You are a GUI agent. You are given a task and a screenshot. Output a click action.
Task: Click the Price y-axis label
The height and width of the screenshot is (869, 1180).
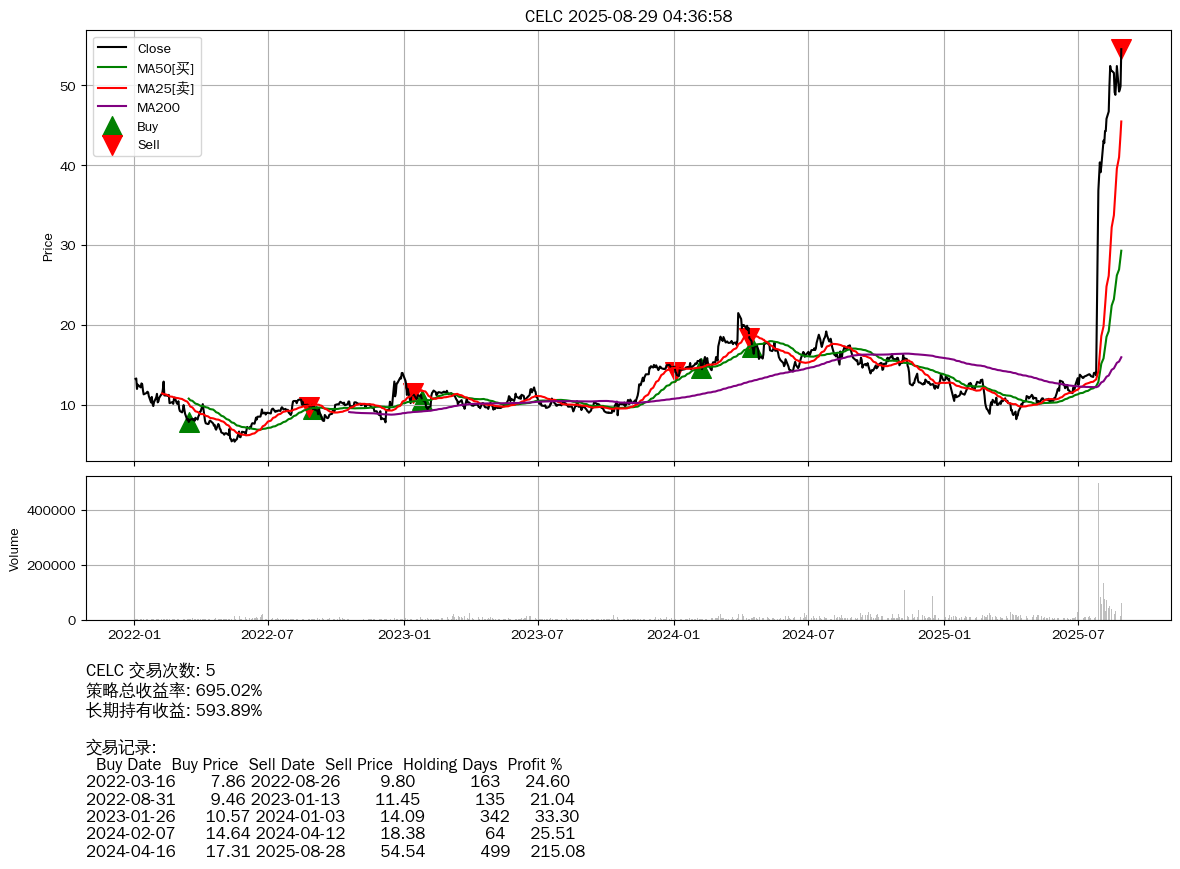pos(48,247)
